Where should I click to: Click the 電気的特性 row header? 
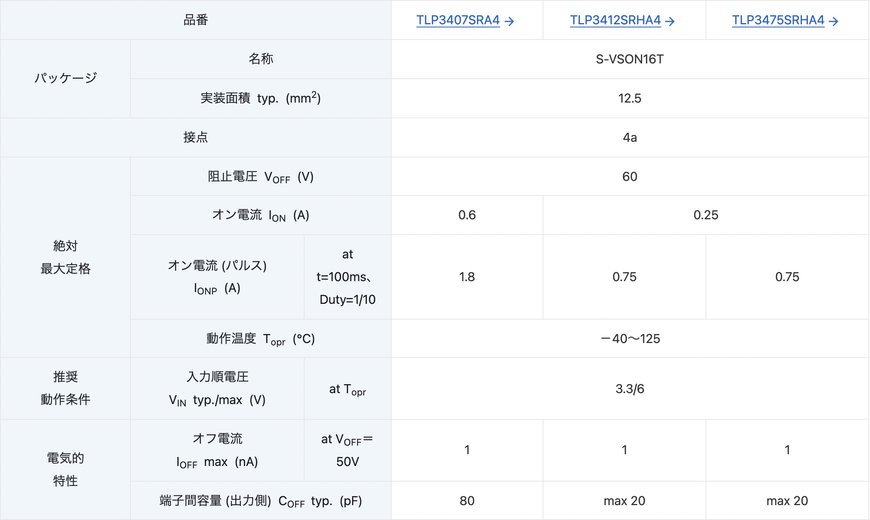click(65, 469)
